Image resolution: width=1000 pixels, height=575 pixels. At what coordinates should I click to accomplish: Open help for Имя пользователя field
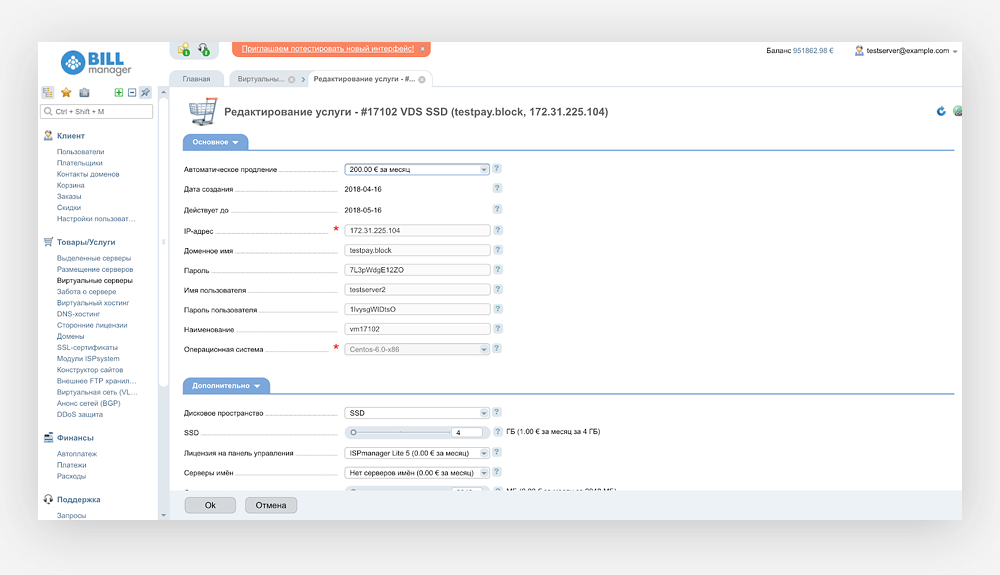pos(497,289)
